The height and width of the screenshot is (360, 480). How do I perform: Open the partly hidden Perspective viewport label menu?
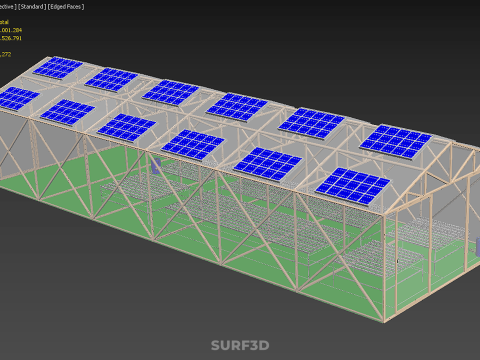pos(8,7)
